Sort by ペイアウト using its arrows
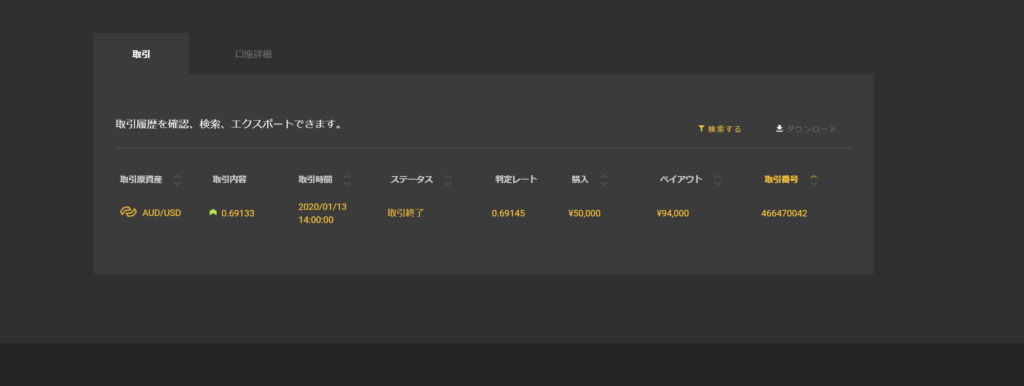The width and height of the screenshot is (1024, 386). 717,180
